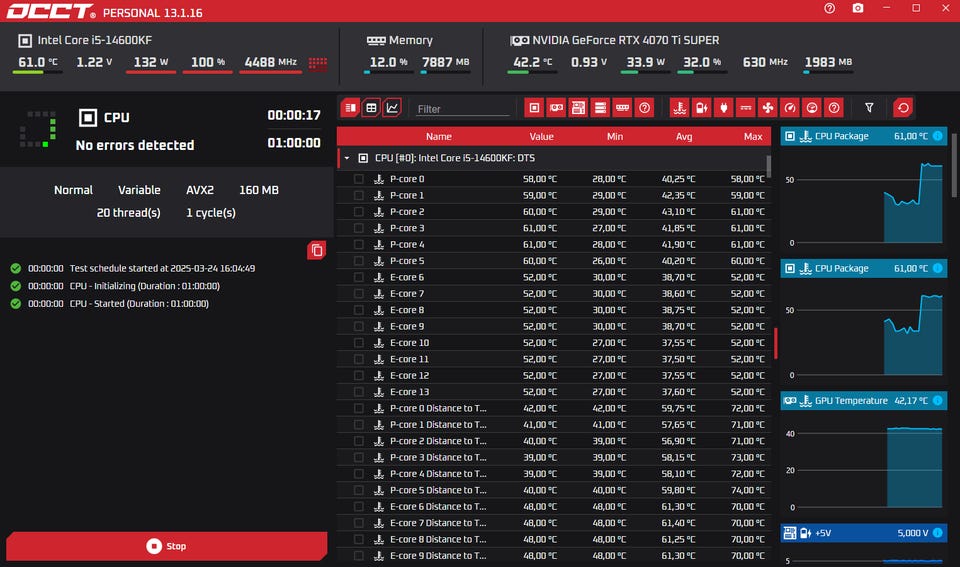Sort by the Value column header
Viewport: 960px width, 567px height.
pyautogui.click(x=541, y=137)
